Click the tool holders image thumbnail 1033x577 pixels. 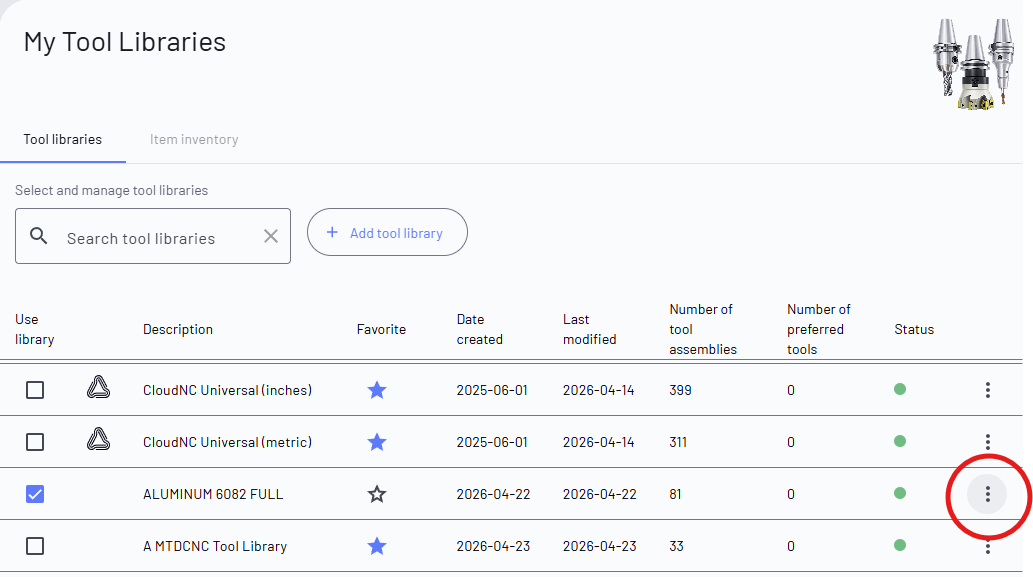(973, 64)
